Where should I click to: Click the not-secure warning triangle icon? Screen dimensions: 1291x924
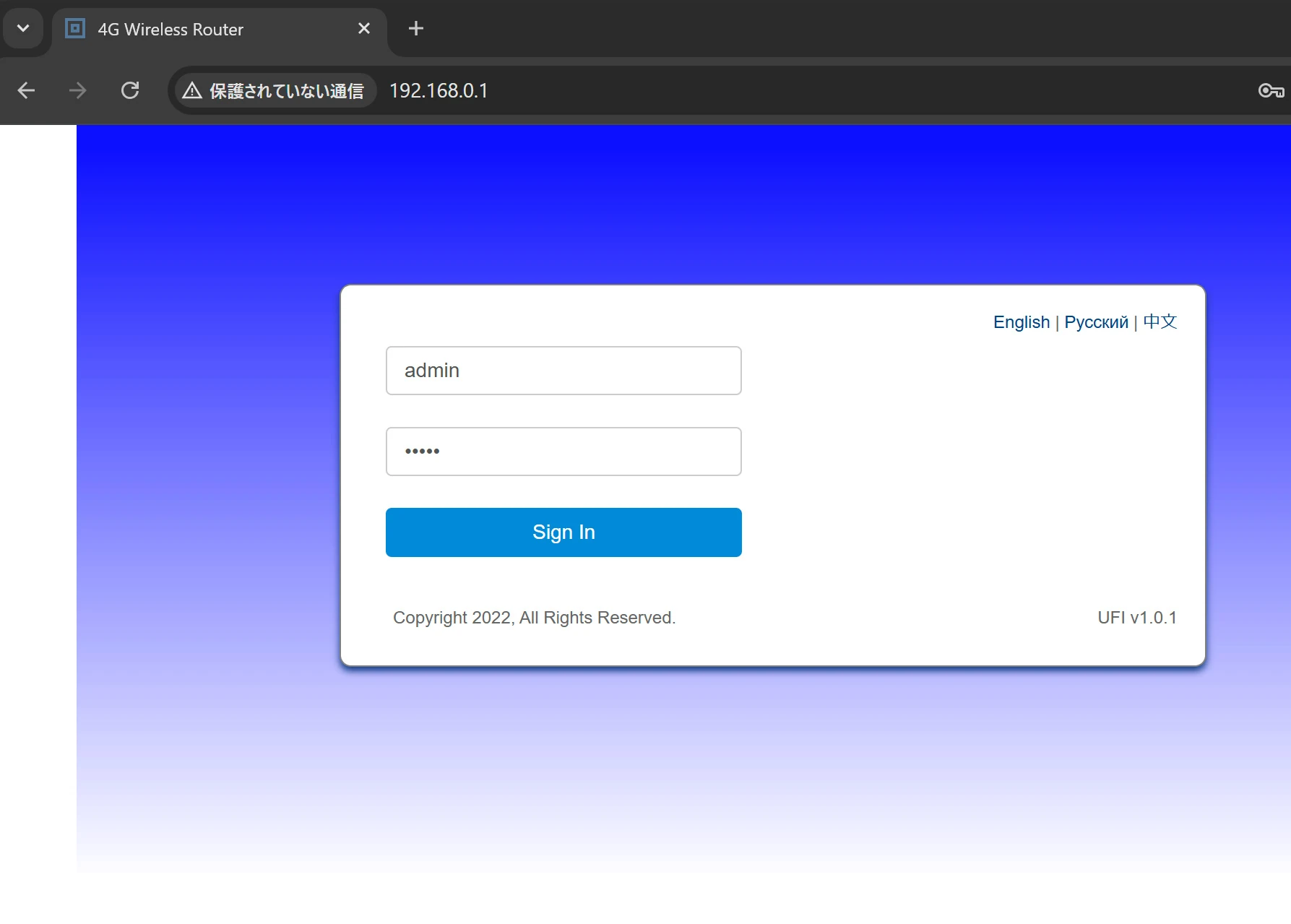[192, 90]
